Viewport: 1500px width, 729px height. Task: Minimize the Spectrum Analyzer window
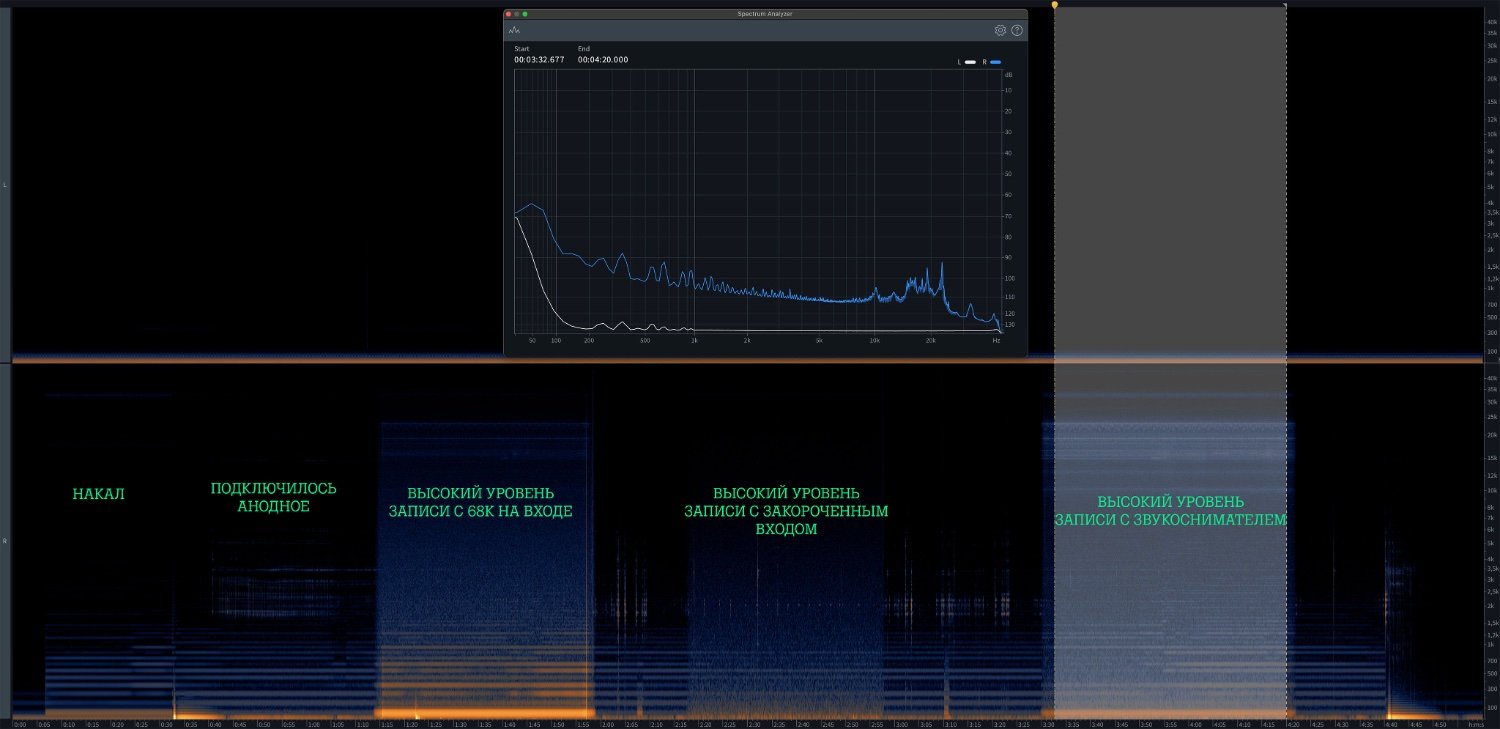click(x=516, y=14)
